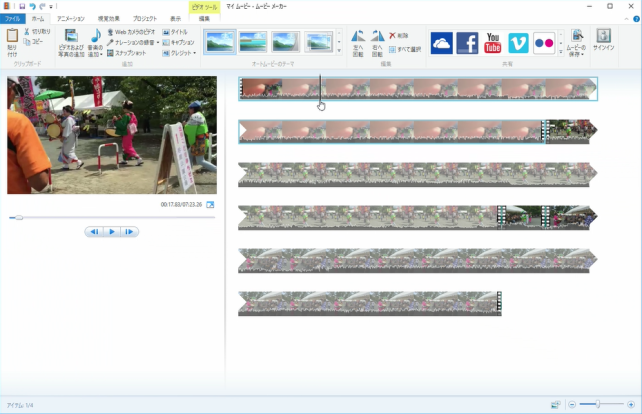Share the movie to Facebook

pos(467,43)
